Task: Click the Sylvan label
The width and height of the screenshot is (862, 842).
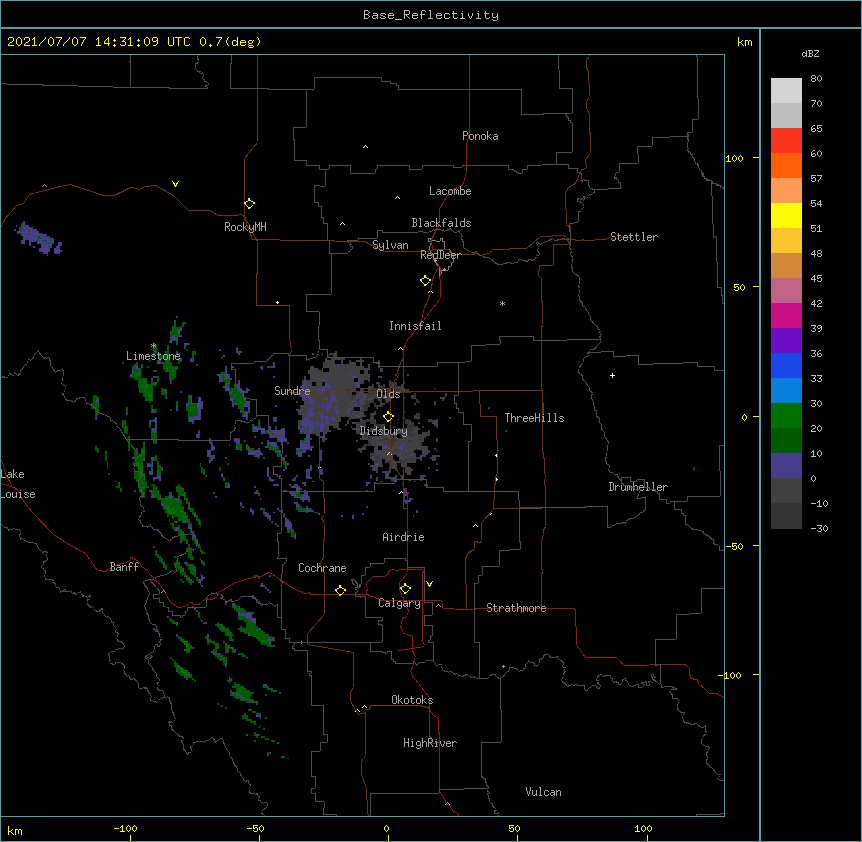Action: (x=390, y=245)
